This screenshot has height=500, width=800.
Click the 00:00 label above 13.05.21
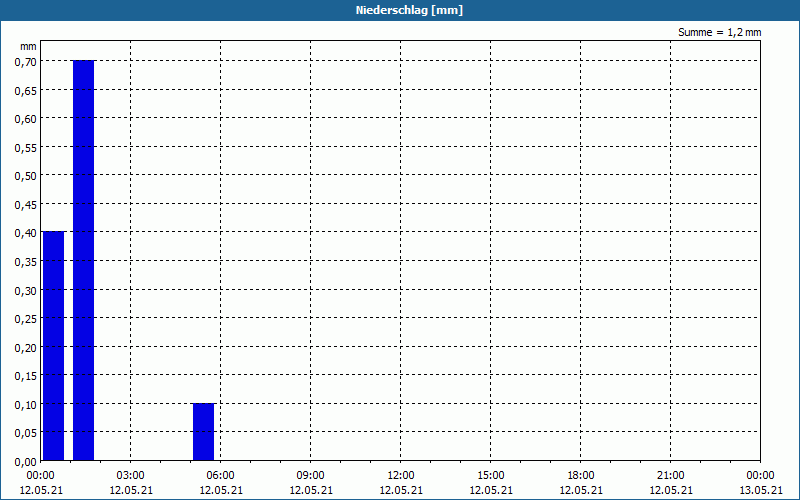(761, 476)
